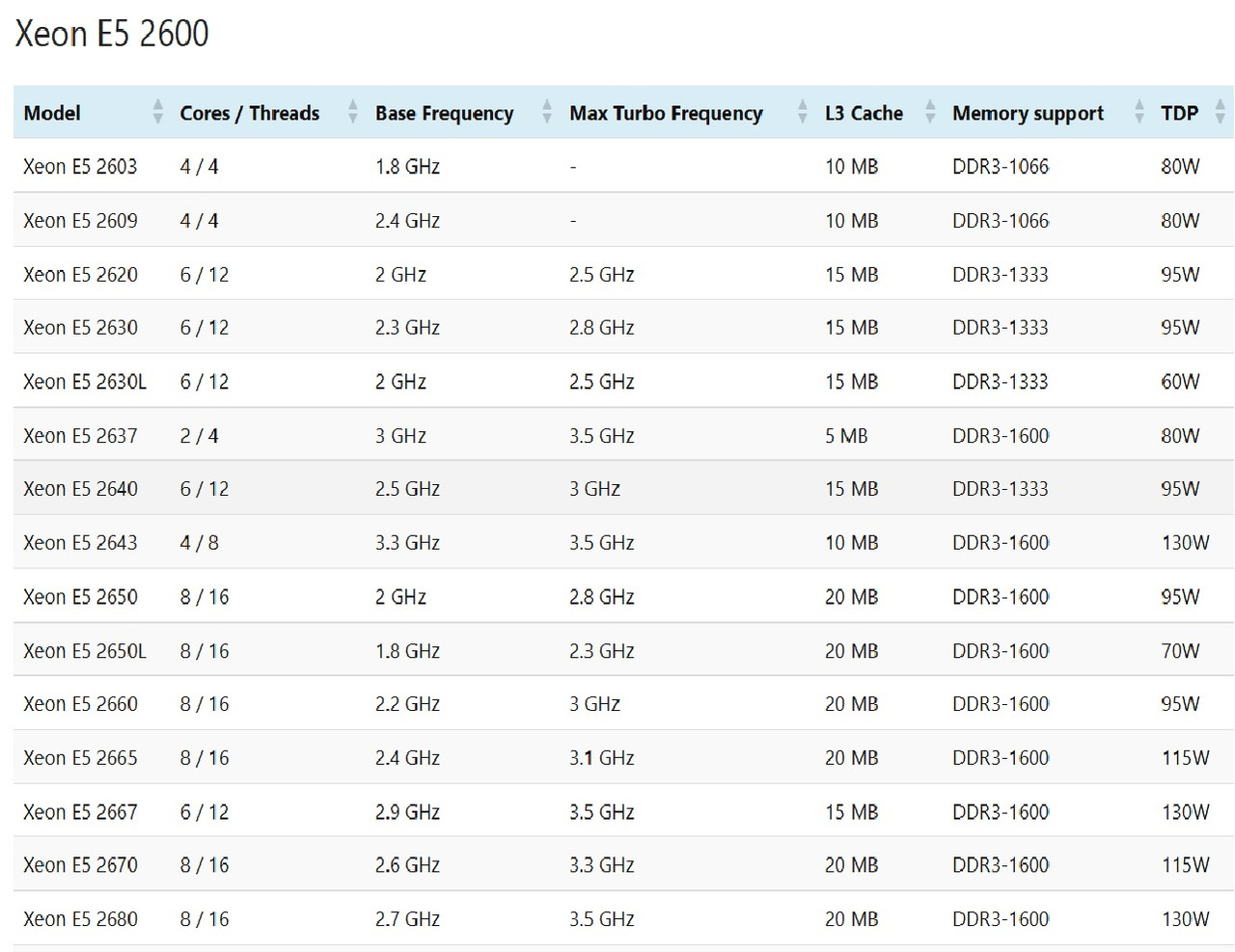The width and height of the screenshot is (1235, 952).
Task: Click the L3 Cache header label
Action: point(864,113)
